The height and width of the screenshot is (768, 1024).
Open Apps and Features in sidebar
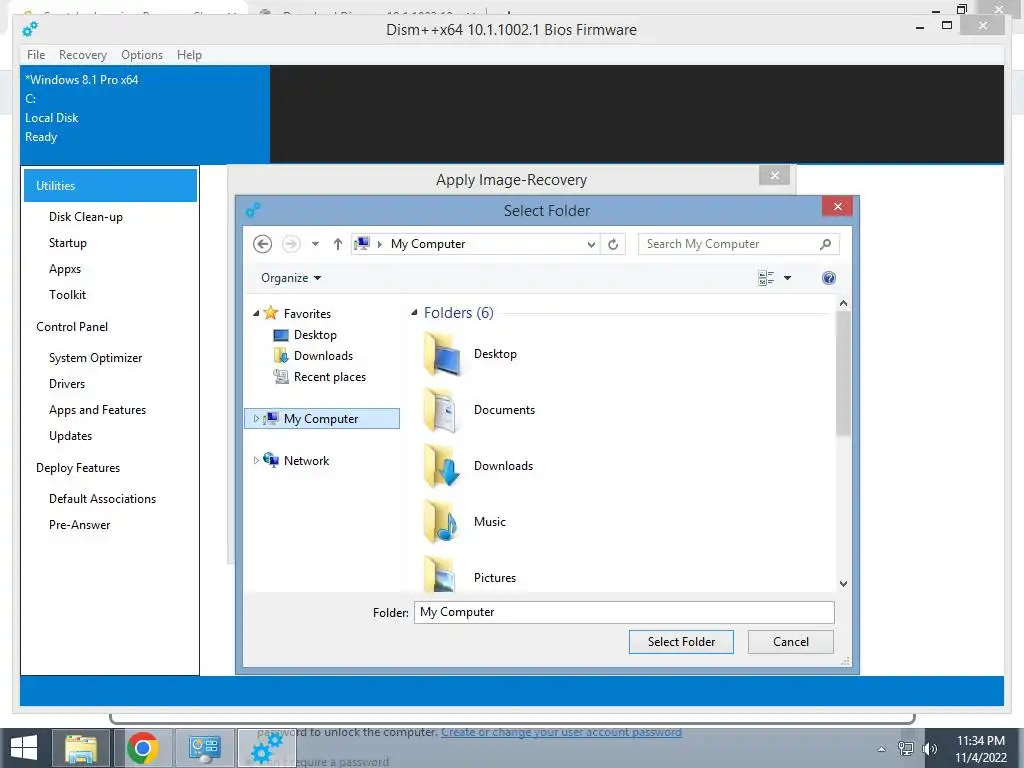97,410
